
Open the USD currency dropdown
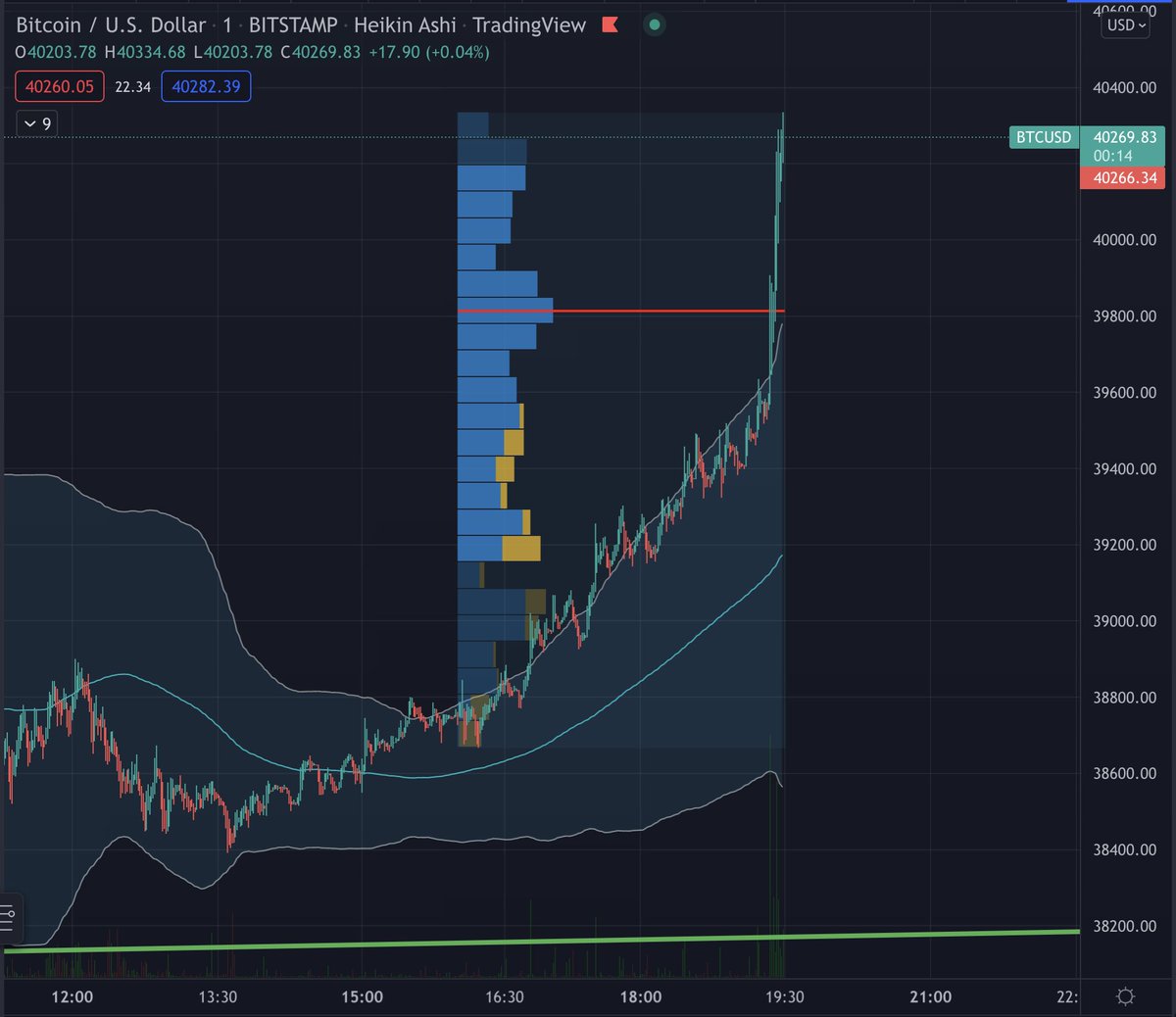[1126, 25]
